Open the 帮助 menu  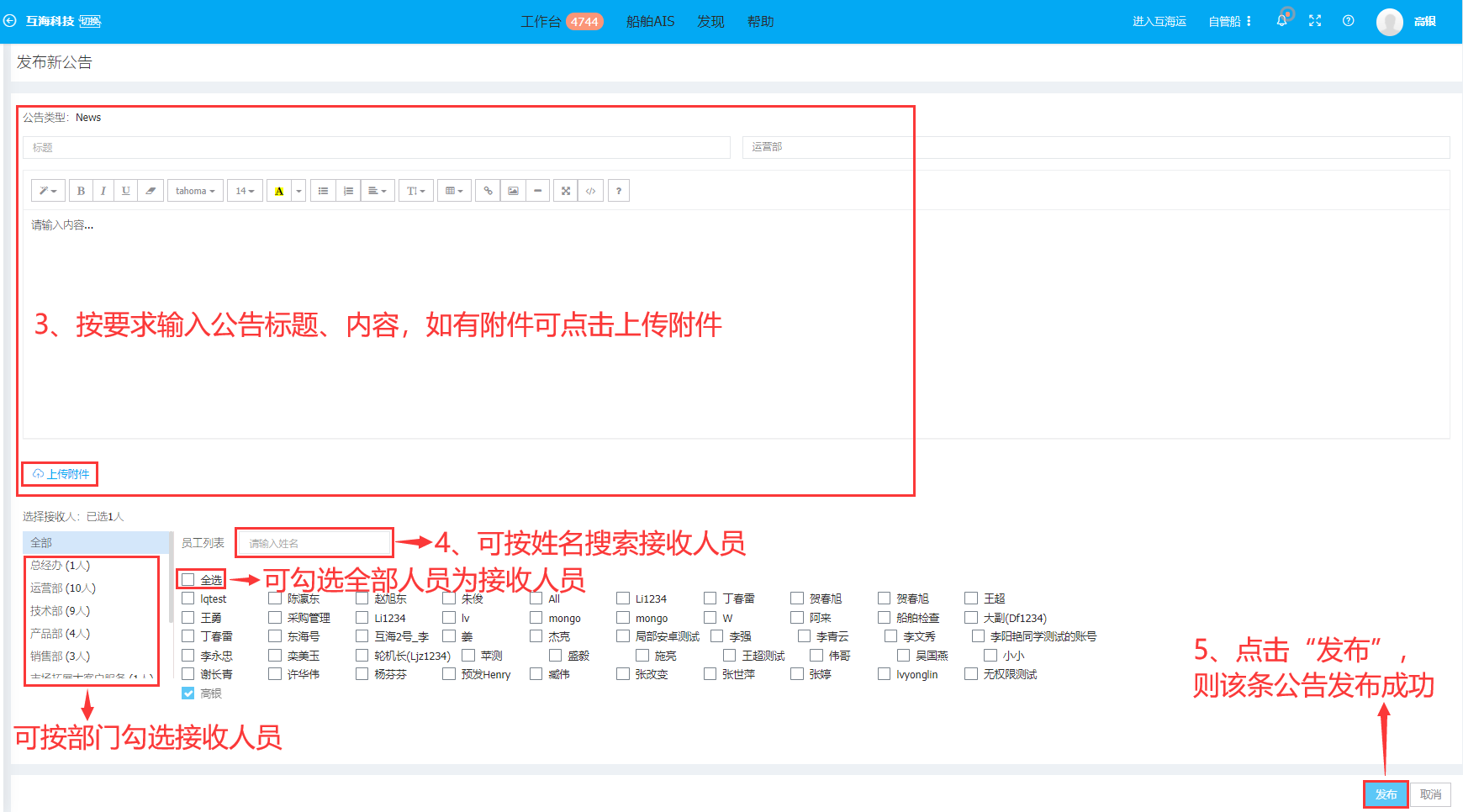[x=761, y=22]
